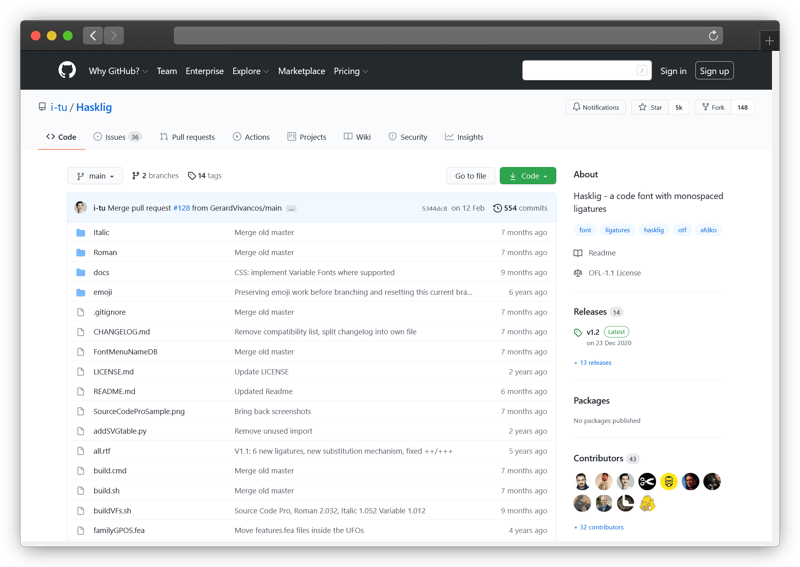Click the book icon next to Readme

[x=578, y=253]
